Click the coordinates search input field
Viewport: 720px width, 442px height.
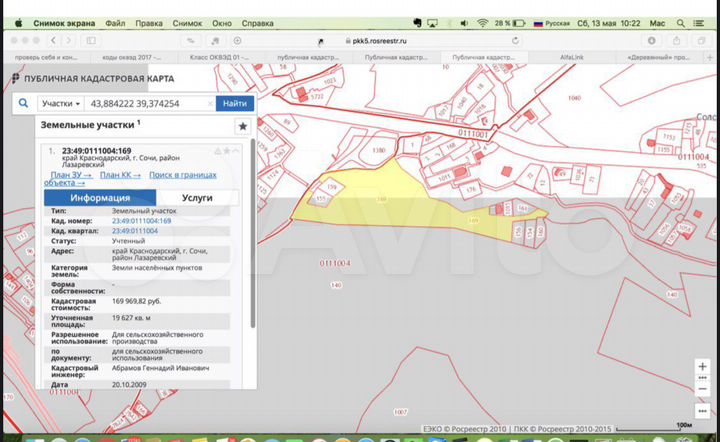[x=150, y=103]
